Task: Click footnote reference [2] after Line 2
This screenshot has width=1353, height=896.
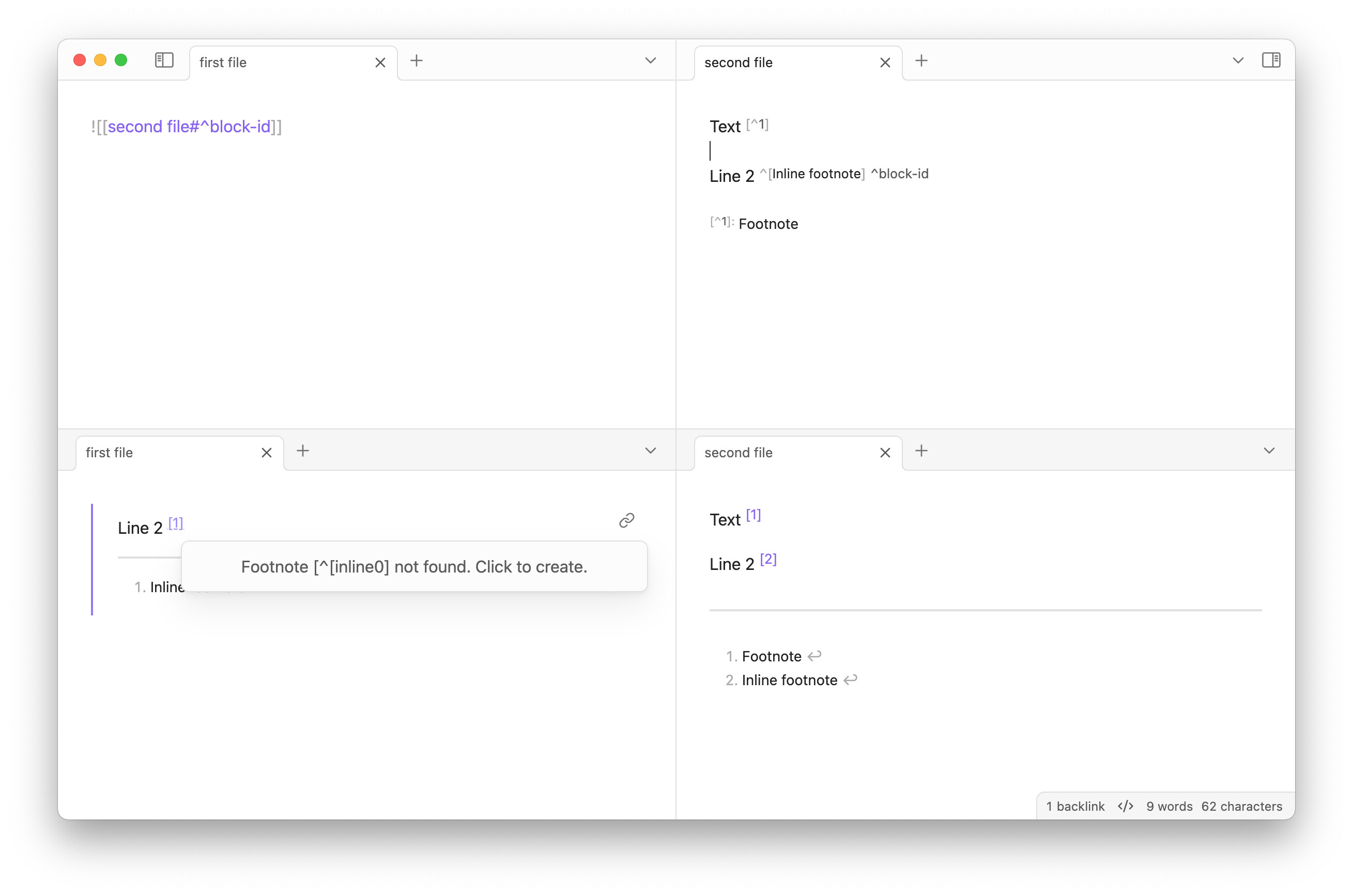Action: tap(768, 560)
